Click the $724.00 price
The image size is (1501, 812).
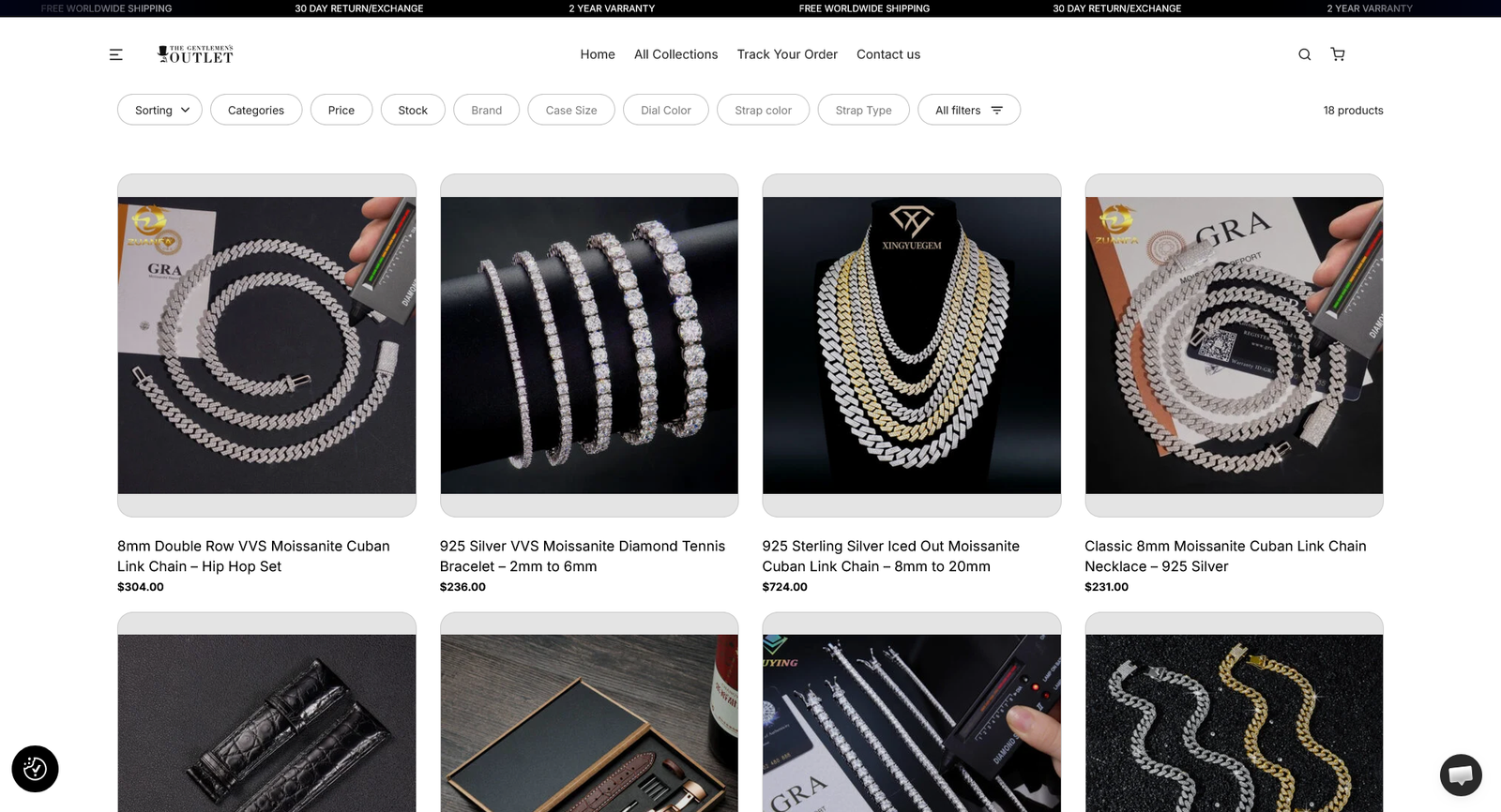[x=785, y=587]
